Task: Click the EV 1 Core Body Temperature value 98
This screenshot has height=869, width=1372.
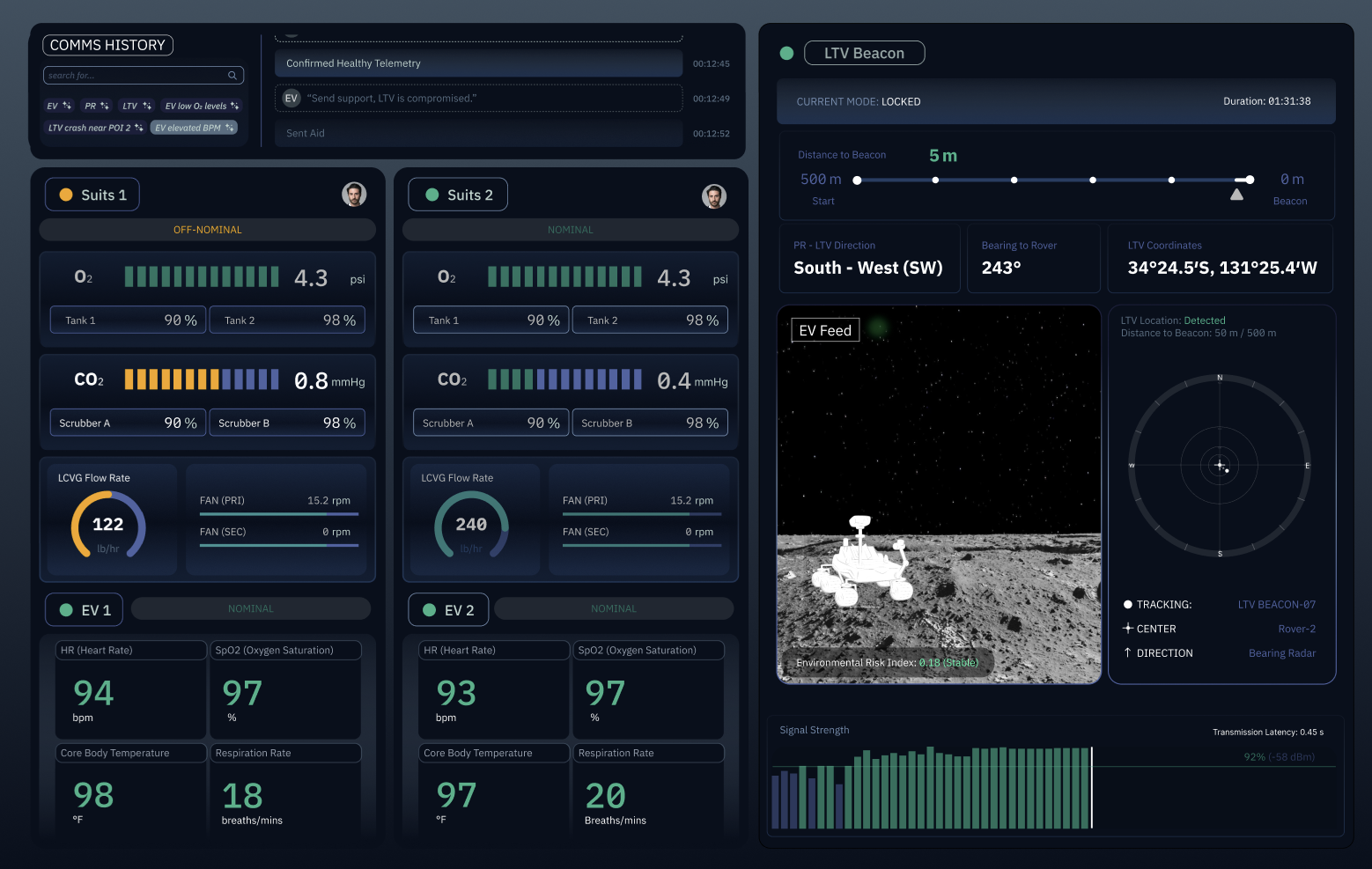Action: point(93,795)
